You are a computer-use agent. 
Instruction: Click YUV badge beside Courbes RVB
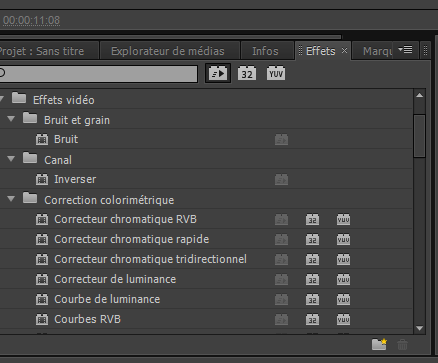tap(343, 319)
